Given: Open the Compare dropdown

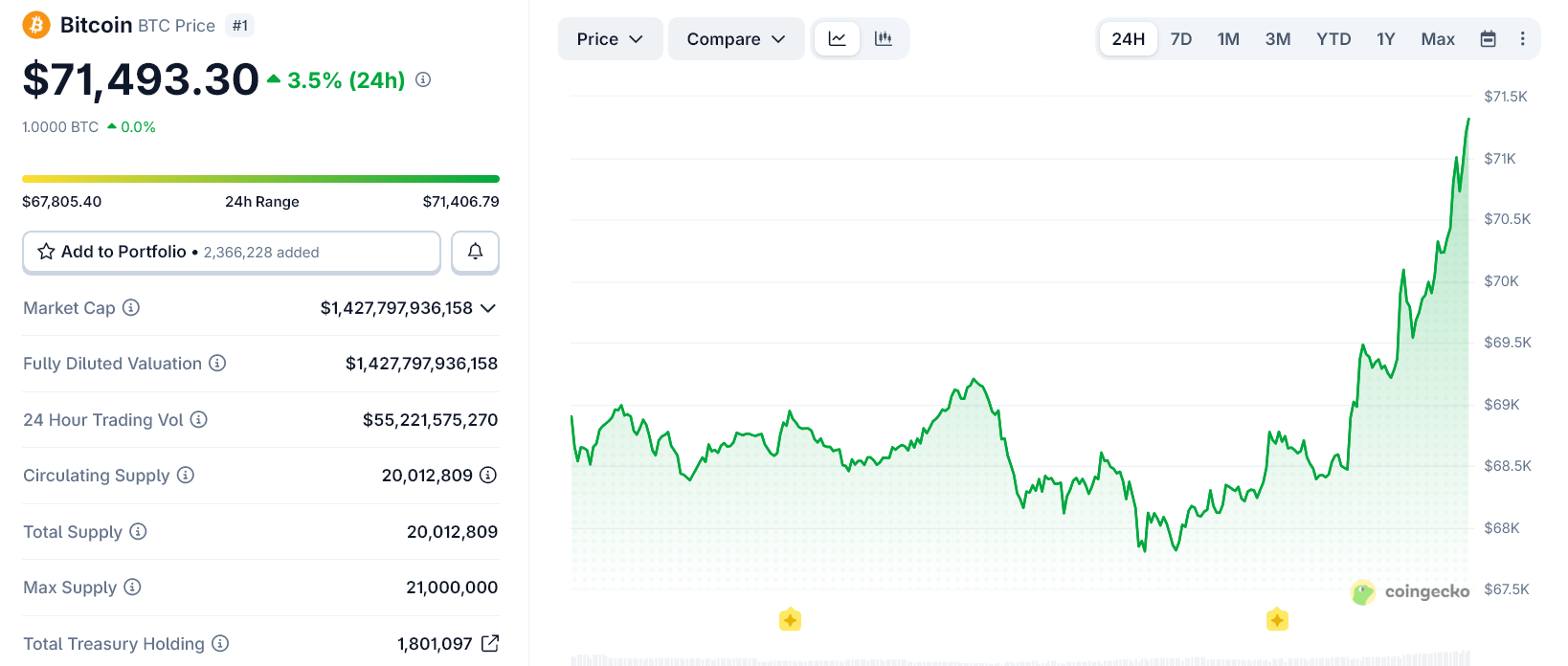Looking at the screenshot, I should [x=736, y=39].
